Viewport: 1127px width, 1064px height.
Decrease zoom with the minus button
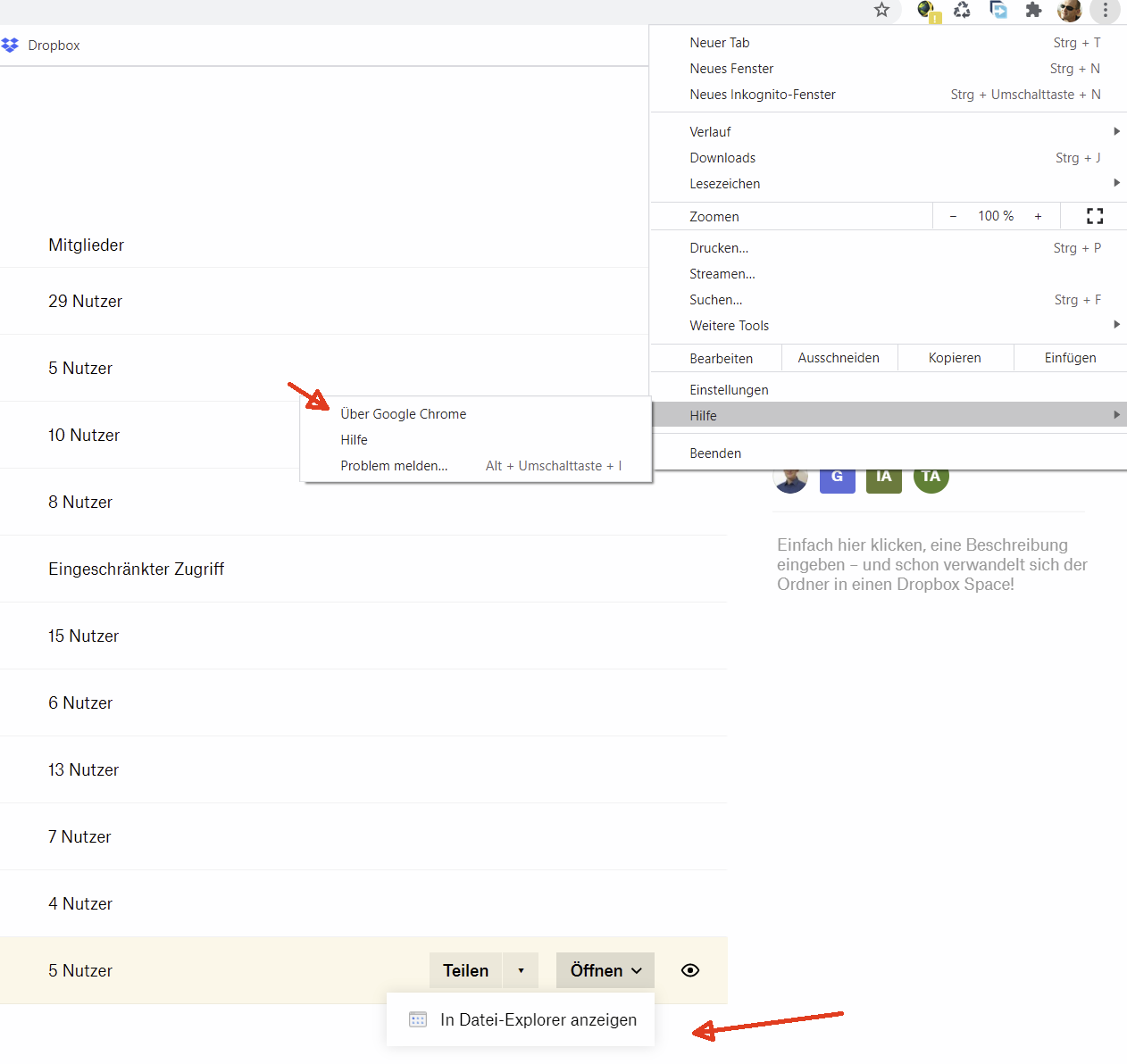(953, 216)
